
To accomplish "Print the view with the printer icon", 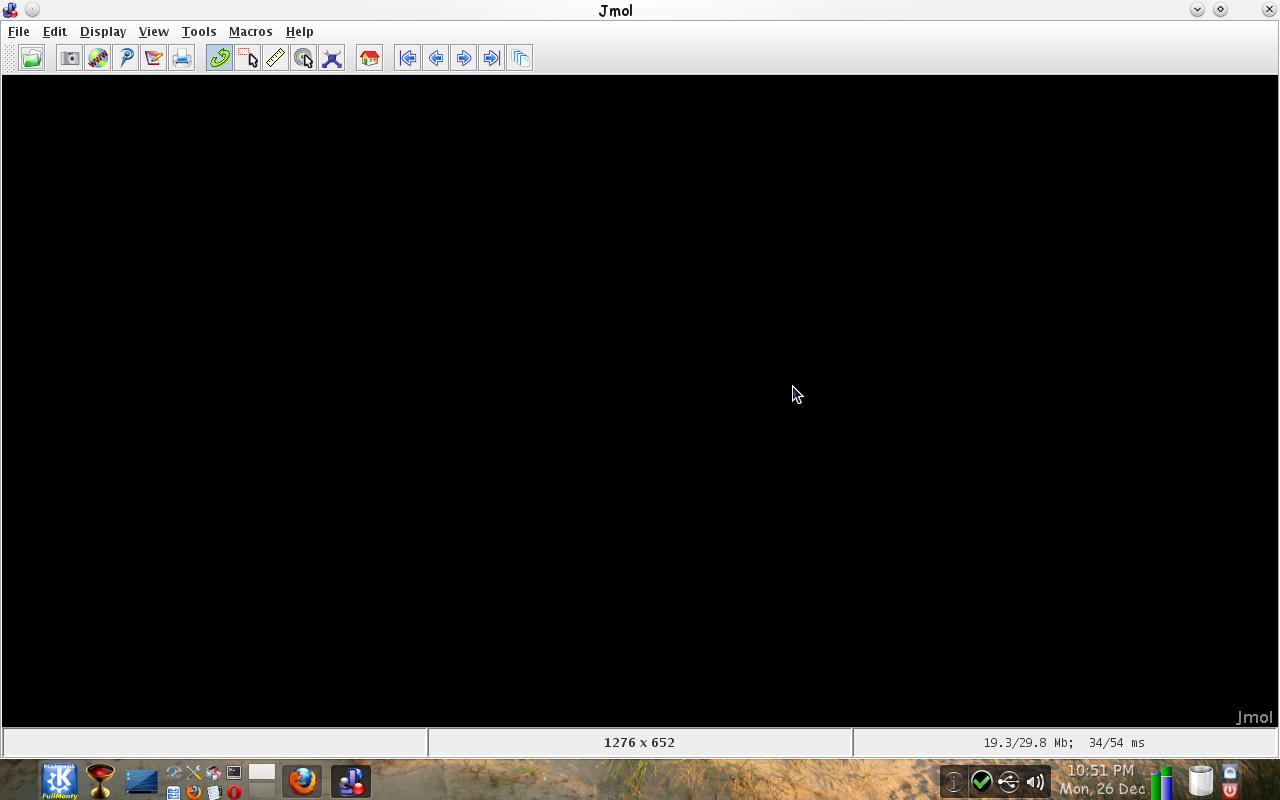I will click(x=181, y=58).
